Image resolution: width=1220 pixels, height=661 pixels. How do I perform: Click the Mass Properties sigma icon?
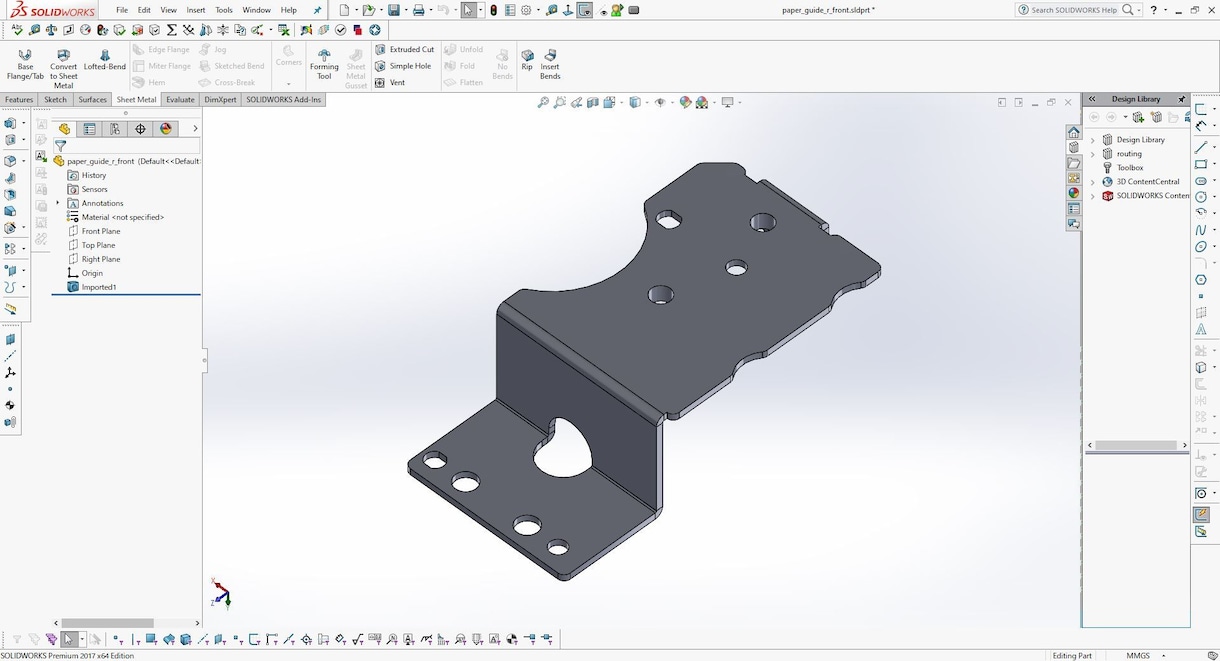pos(172,30)
